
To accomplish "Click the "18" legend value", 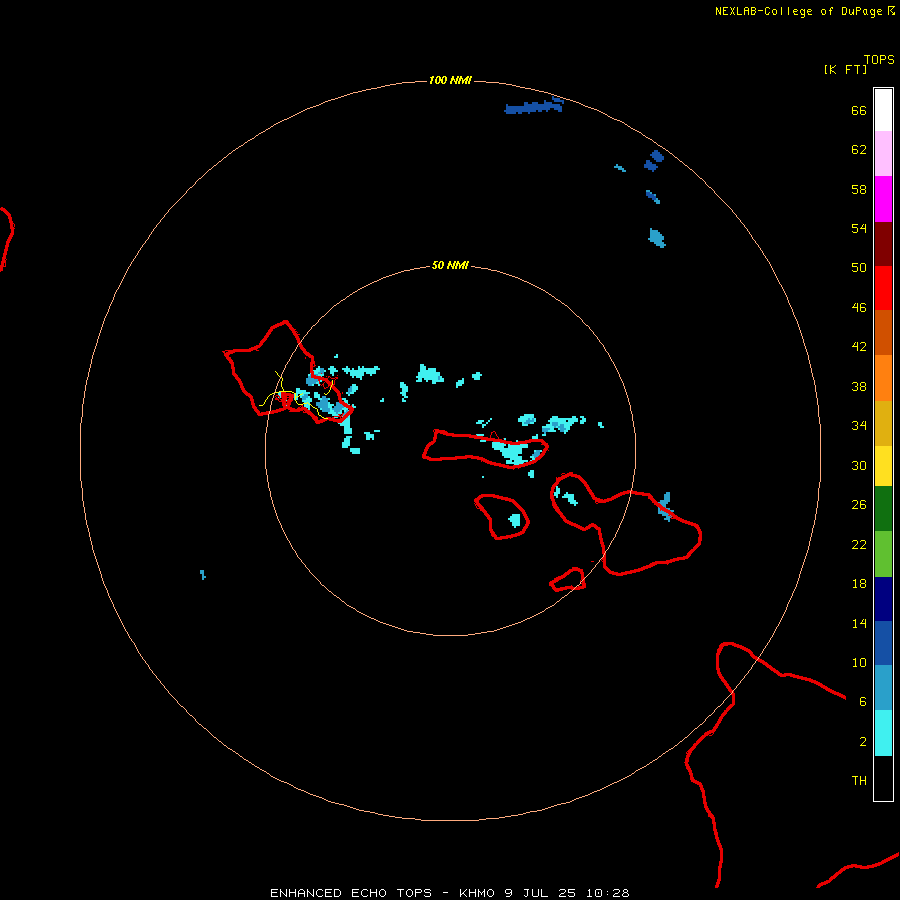I will click(859, 584).
